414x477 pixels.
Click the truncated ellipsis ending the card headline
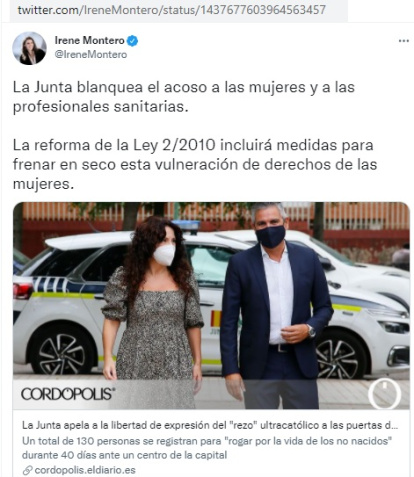pyautogui.click(x=394, y=426)
